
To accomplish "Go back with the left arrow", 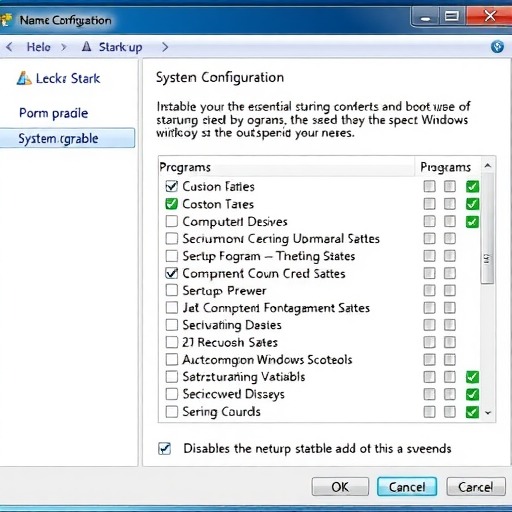I will (9, 47).
